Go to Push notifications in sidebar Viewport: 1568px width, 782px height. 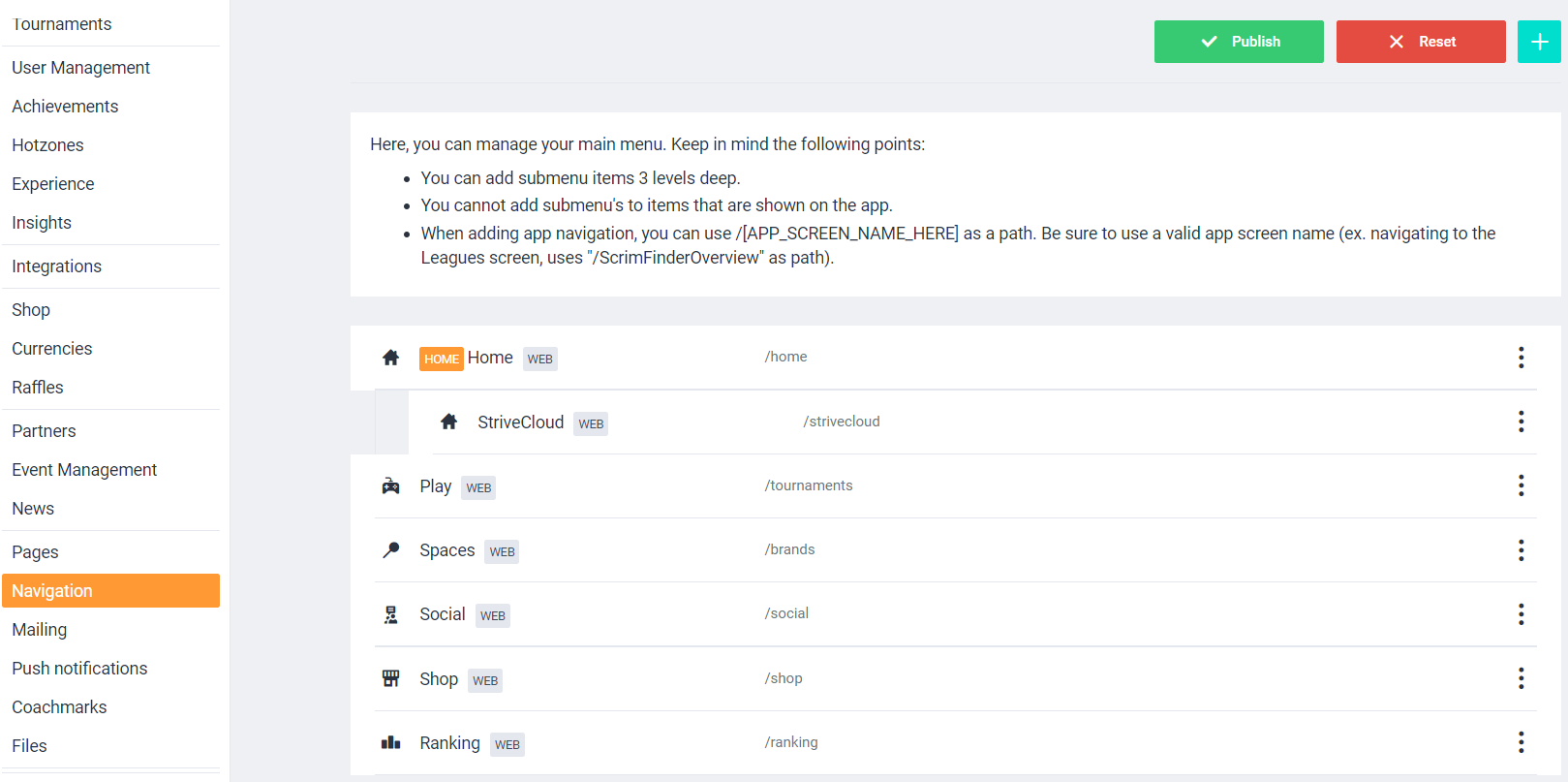pyautogui.click(x=79, y=669)
